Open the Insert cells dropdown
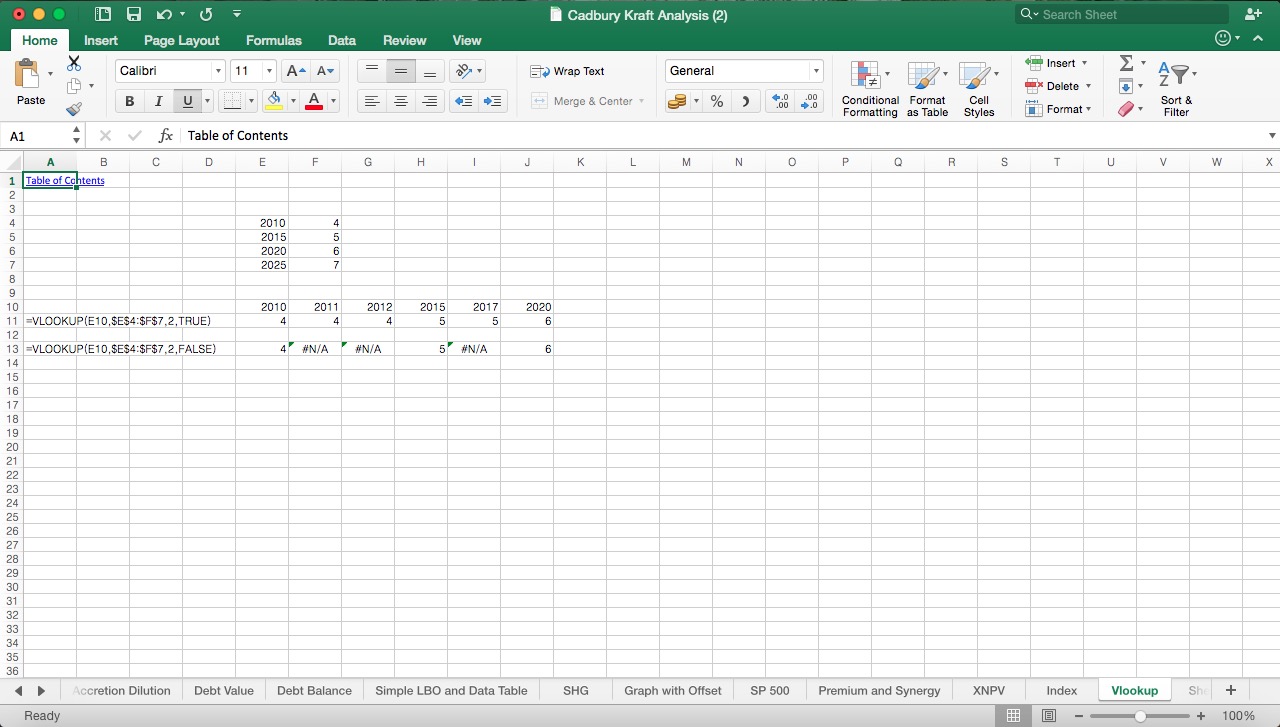1280x727 pixels. point(1084,63)
